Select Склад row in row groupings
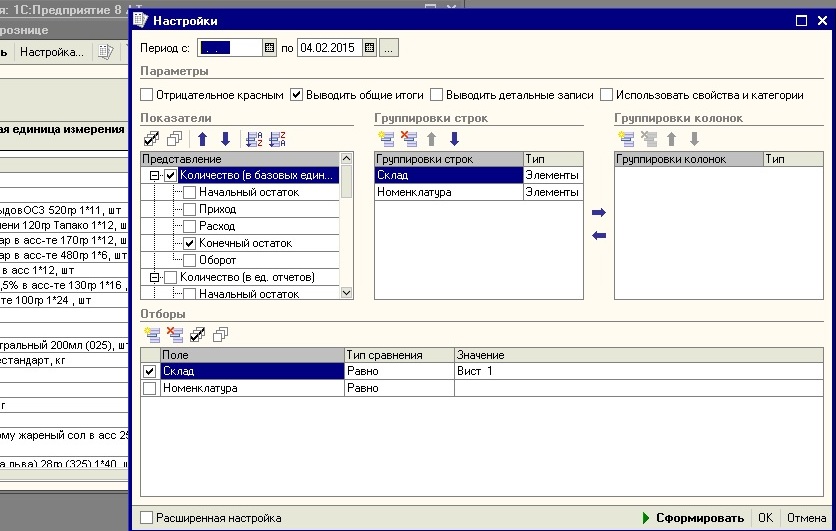 pos(448,175)
